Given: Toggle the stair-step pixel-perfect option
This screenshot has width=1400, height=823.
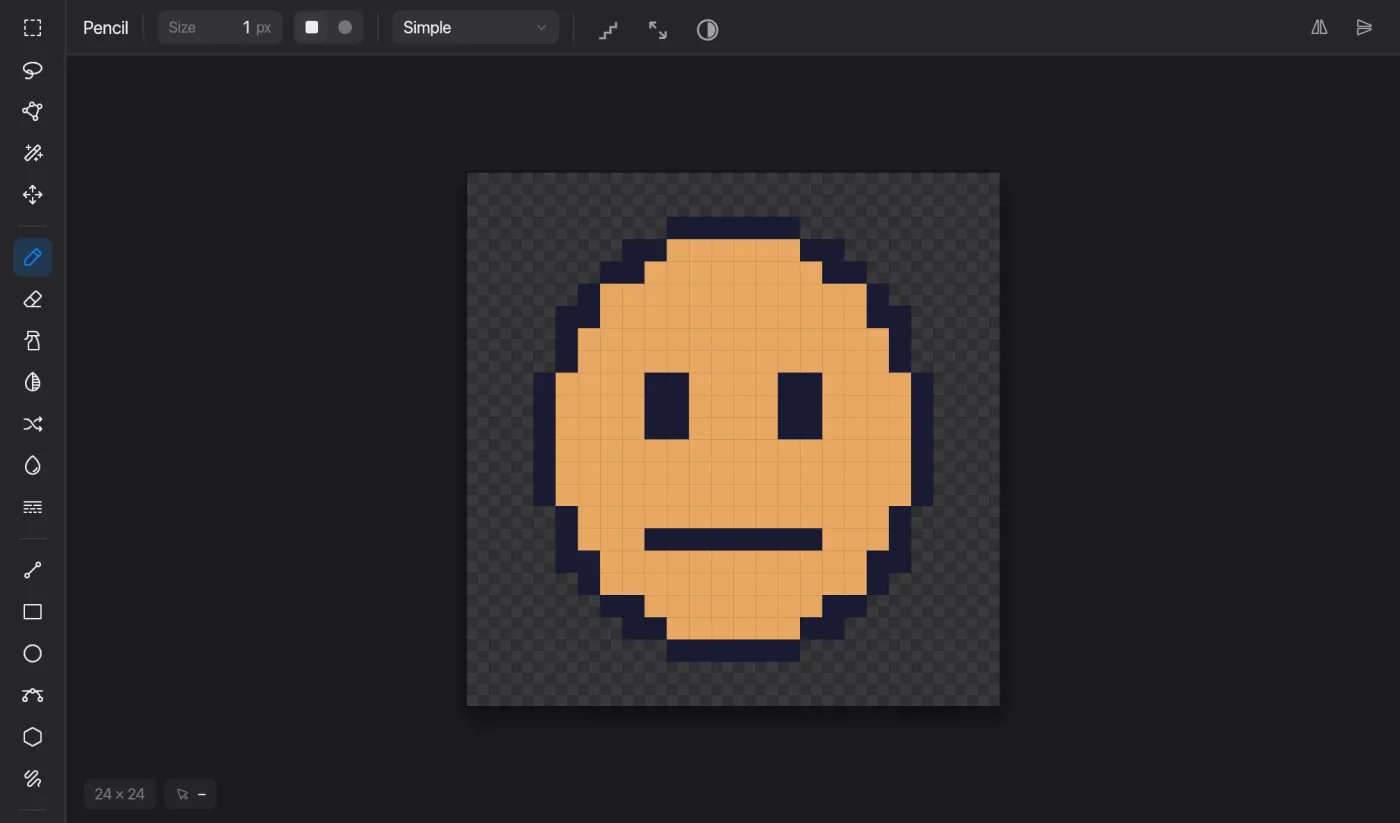Looking at the screenshot, I should point(608,29).
